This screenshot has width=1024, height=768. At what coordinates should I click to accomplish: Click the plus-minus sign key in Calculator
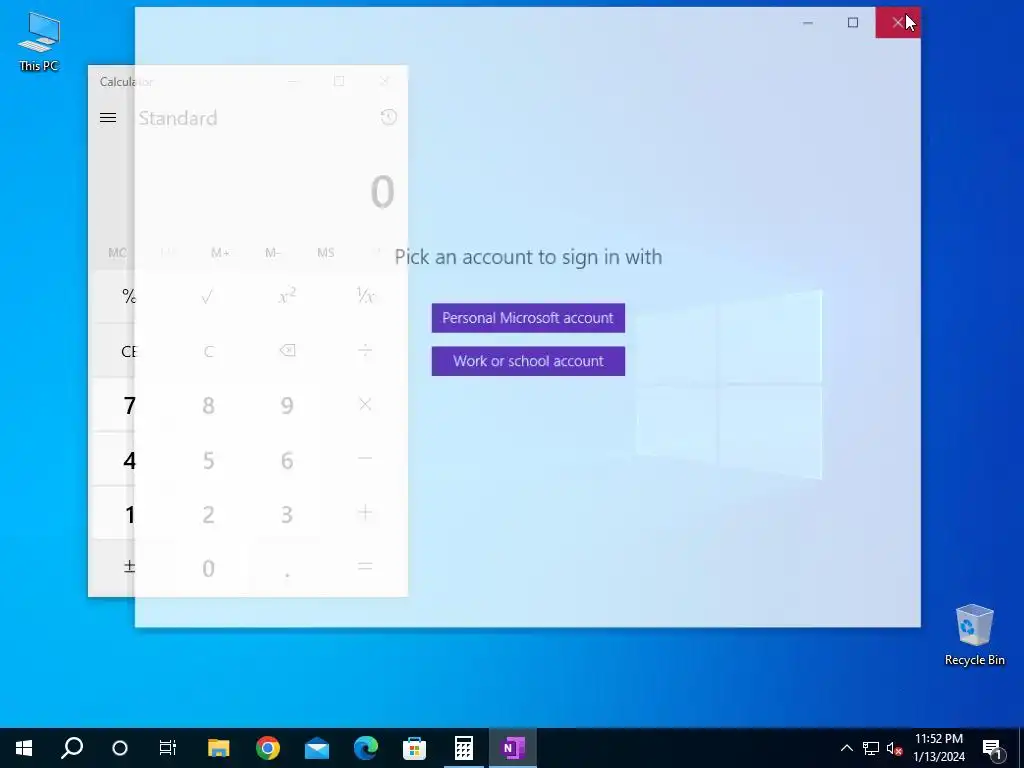(129, 568)
